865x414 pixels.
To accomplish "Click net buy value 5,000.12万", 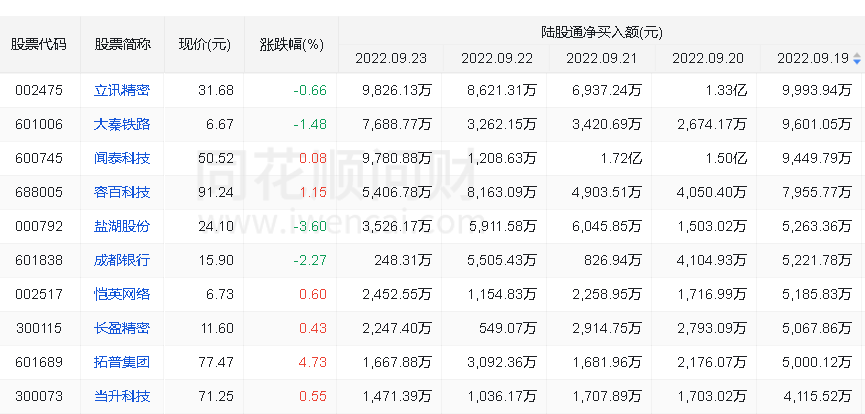I will click(x=817, y=362).
